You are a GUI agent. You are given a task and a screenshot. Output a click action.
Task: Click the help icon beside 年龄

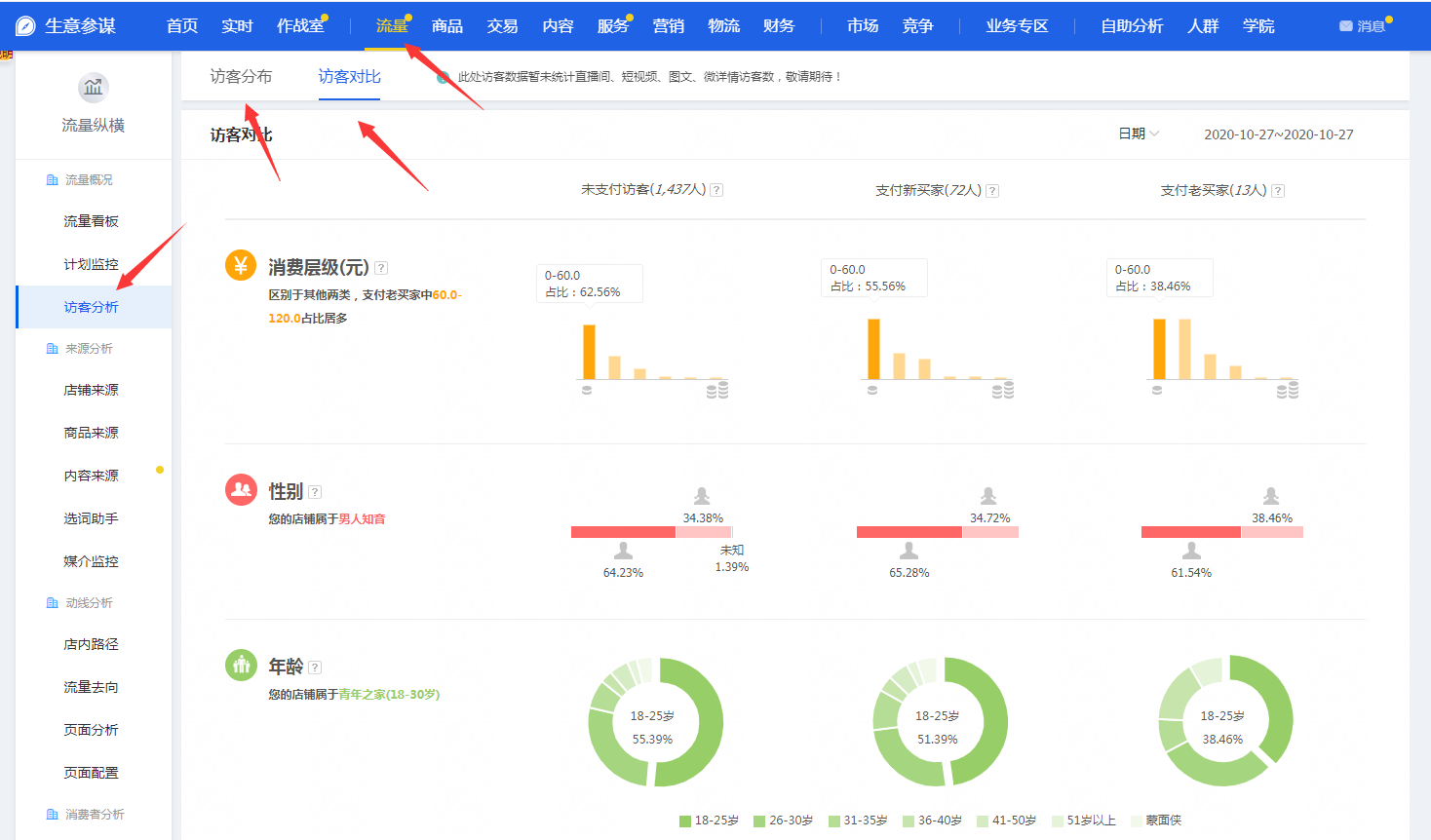(x=315, y=668)
